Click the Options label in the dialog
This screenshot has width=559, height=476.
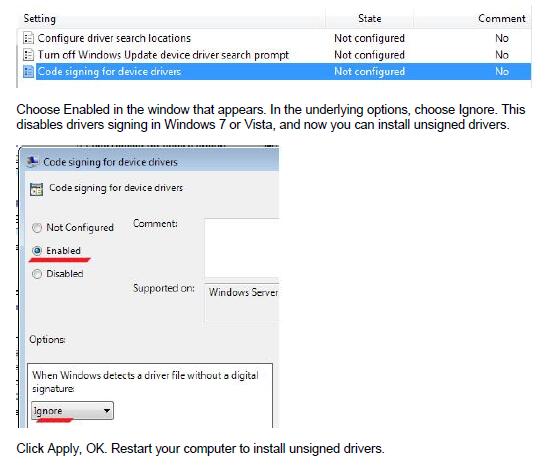(47, 340)
